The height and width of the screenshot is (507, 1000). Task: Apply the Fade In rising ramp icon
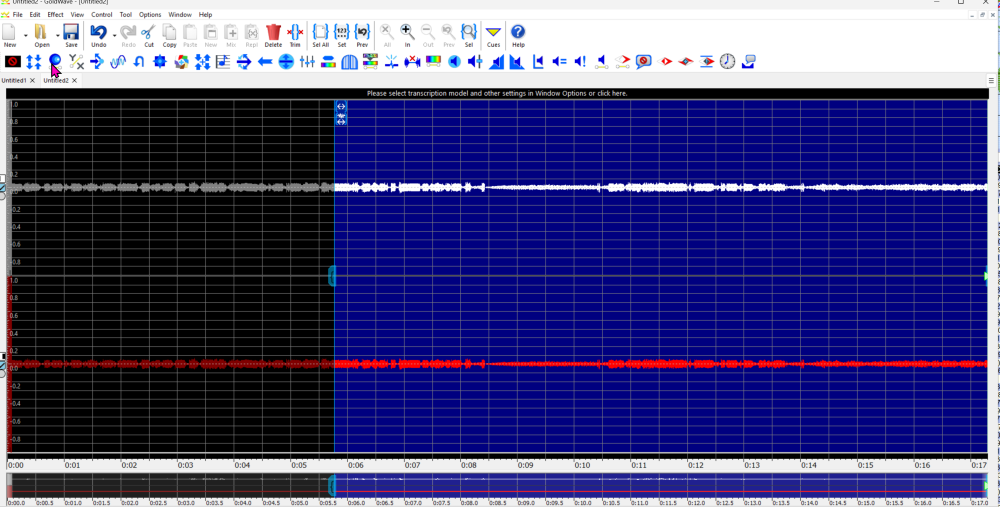pos(496,62)
